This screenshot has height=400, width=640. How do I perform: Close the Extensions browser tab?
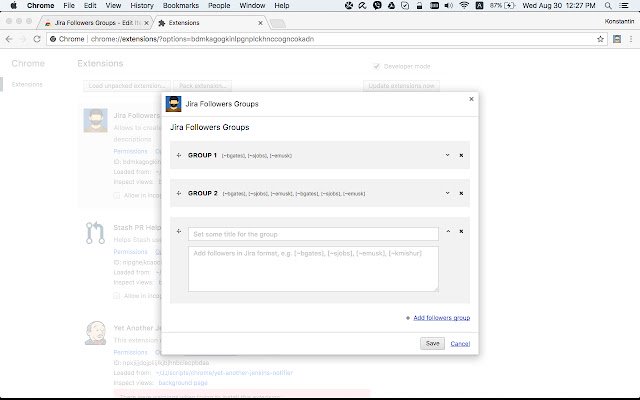pos(260,23)
